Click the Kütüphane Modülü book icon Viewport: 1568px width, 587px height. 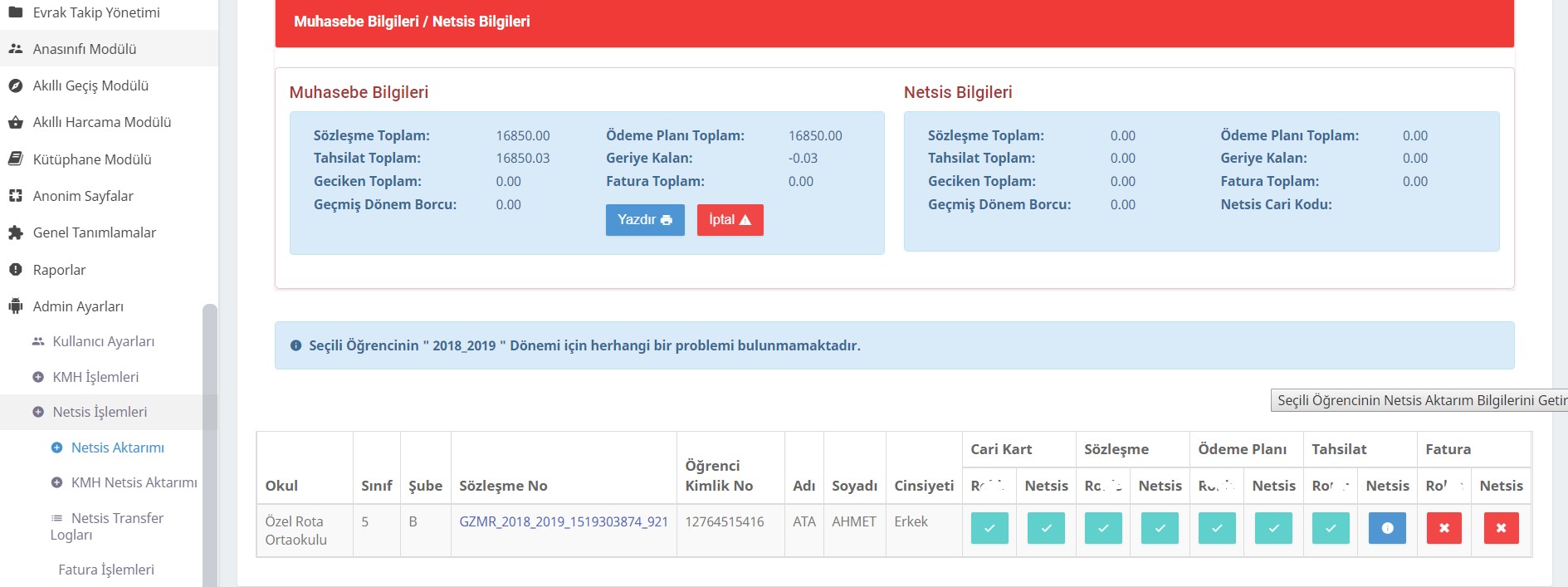(x=15, y=159)
